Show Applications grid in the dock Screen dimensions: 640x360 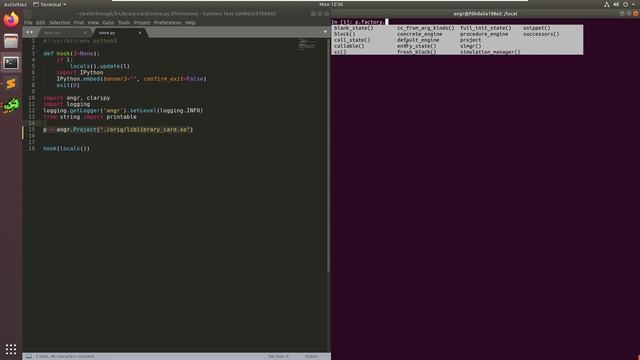click(11, 349)
